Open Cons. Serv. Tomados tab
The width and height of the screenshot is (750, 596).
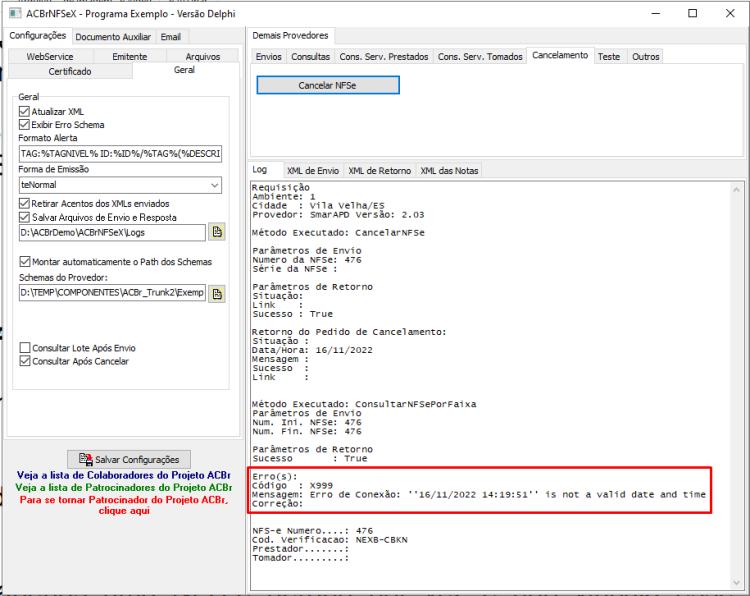pyautogui.click(x=480, y=56)
